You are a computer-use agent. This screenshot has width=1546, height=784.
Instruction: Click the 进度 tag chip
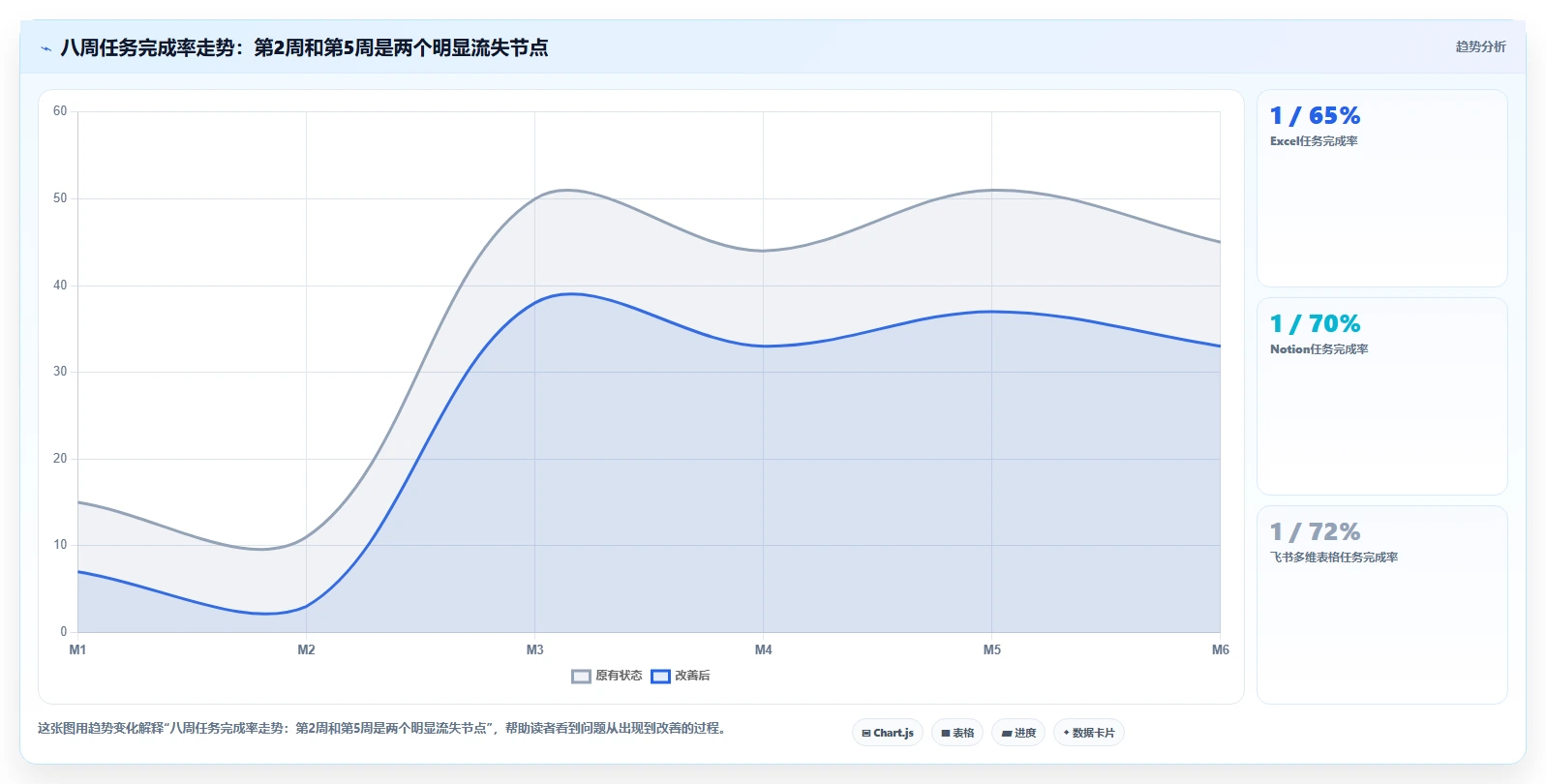[1018, 733]
